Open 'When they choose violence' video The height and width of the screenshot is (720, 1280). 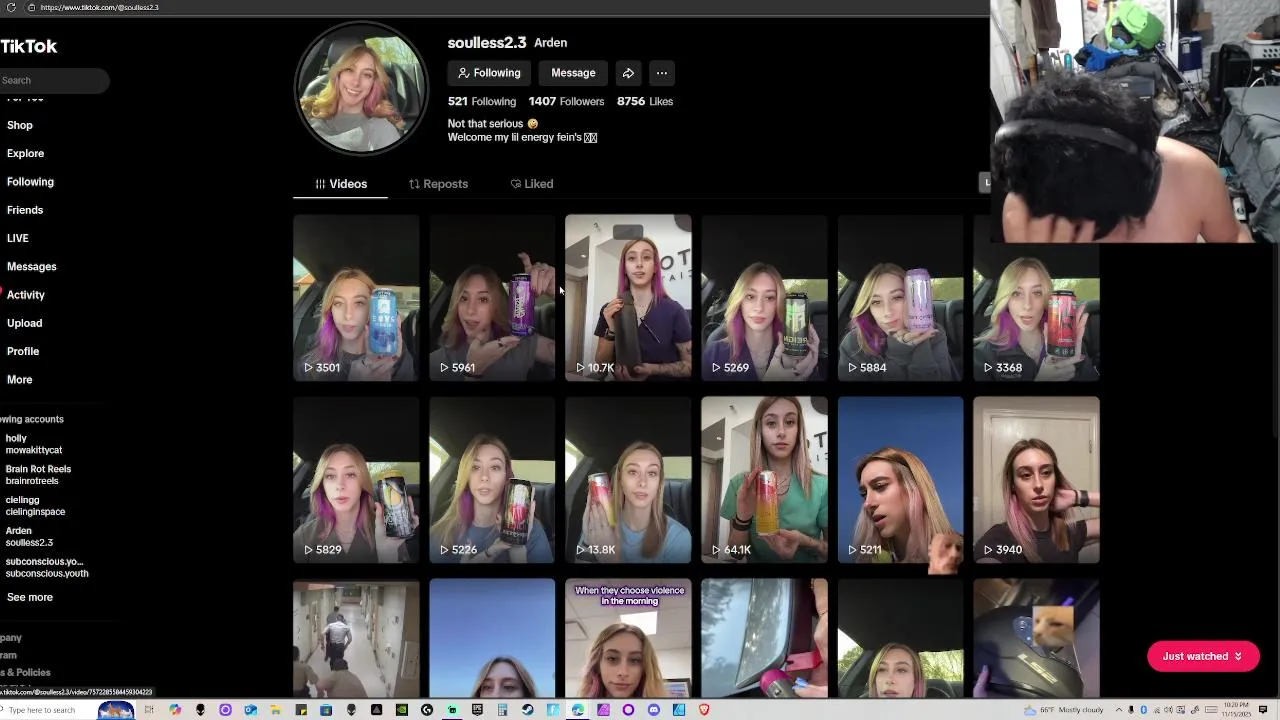[x=628, y=638]
